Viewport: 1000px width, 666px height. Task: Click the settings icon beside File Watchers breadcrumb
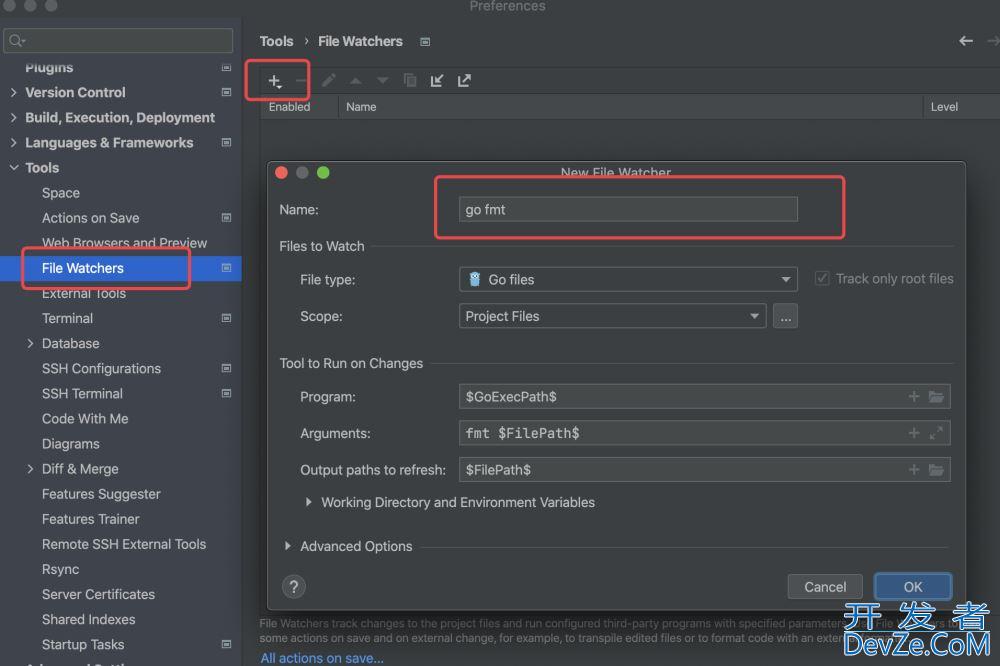coord(425,42)
